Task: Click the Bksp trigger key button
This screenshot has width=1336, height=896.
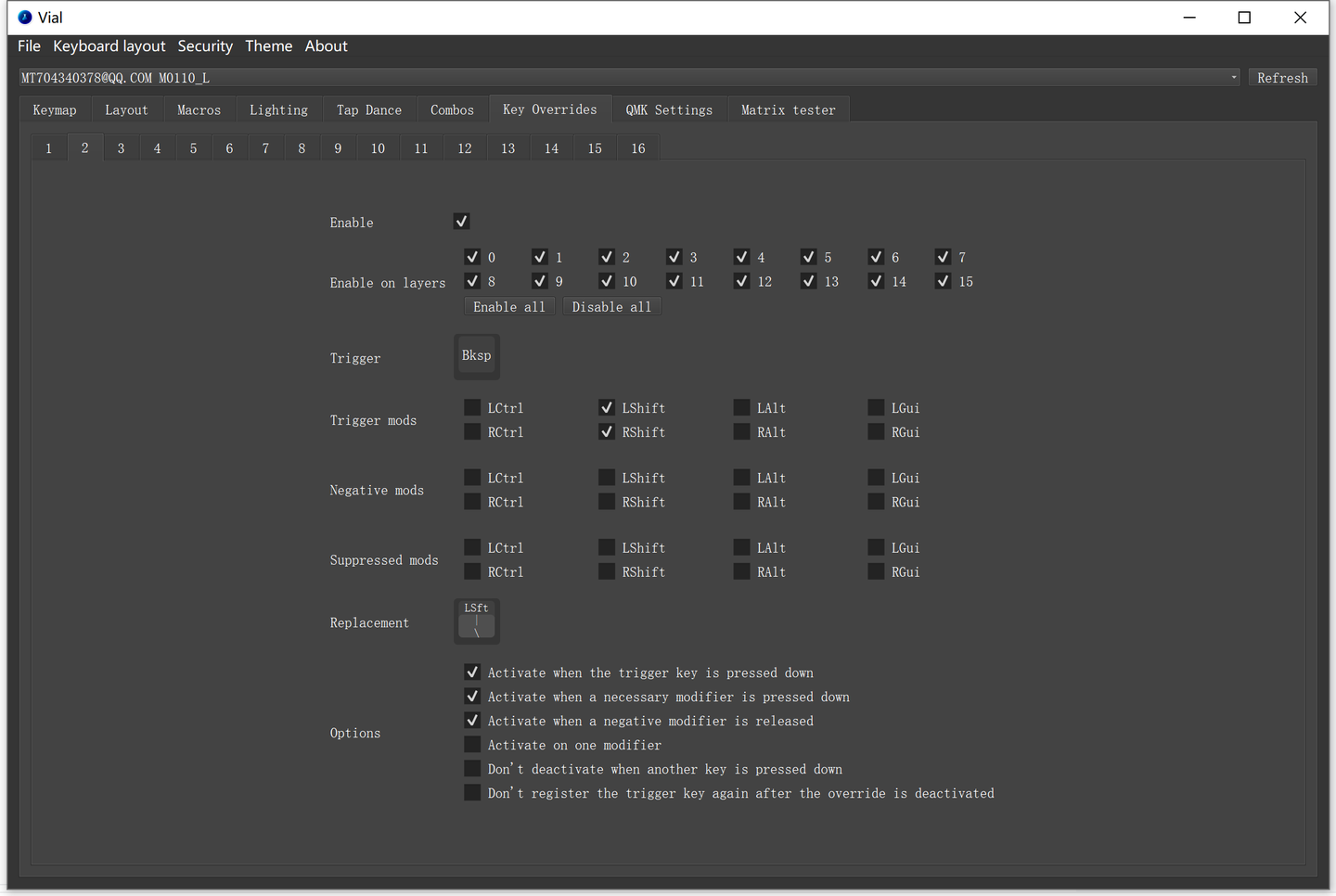Action: tap(476, 357)
